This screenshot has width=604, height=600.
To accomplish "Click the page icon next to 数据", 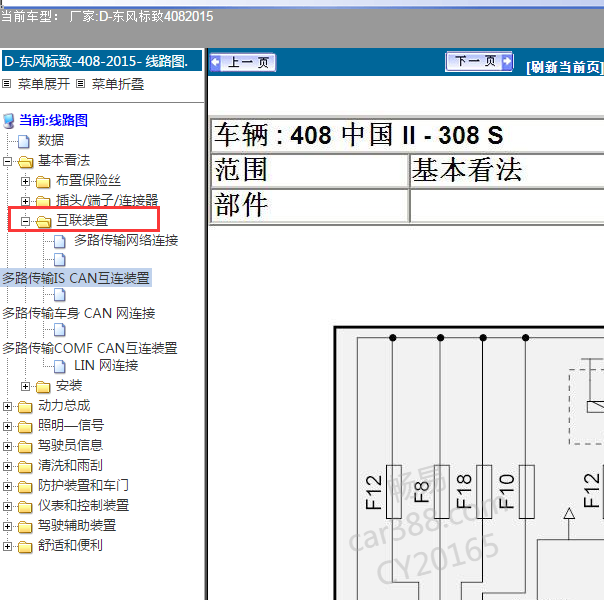I will click(24, 141).
